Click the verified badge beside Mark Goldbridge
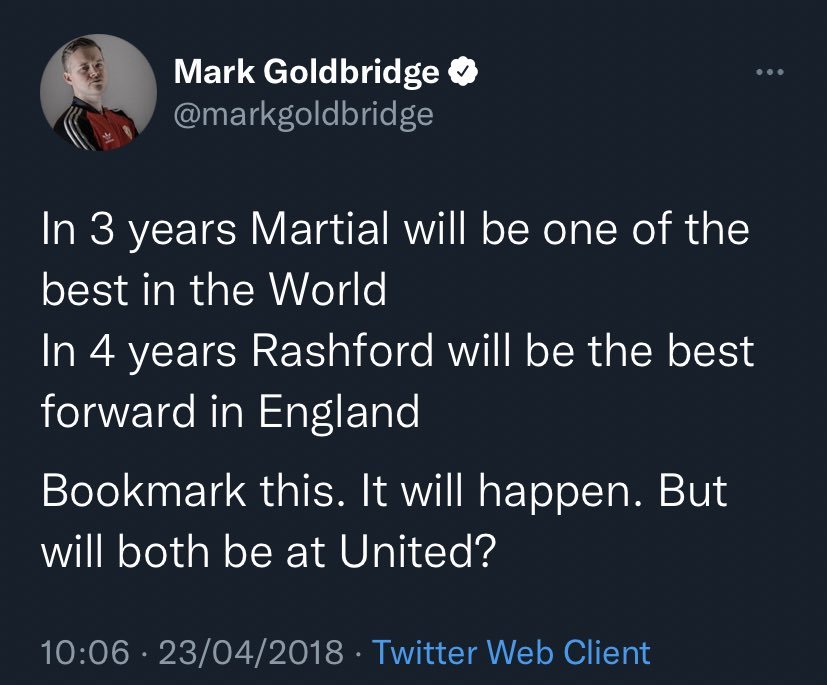 pos(459,72)
